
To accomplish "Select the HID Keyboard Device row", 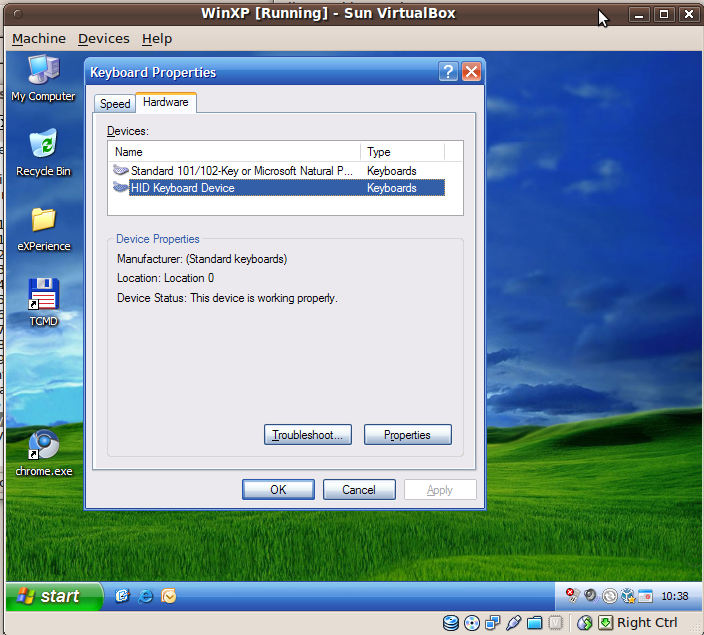I will click(x=278, y=188).
